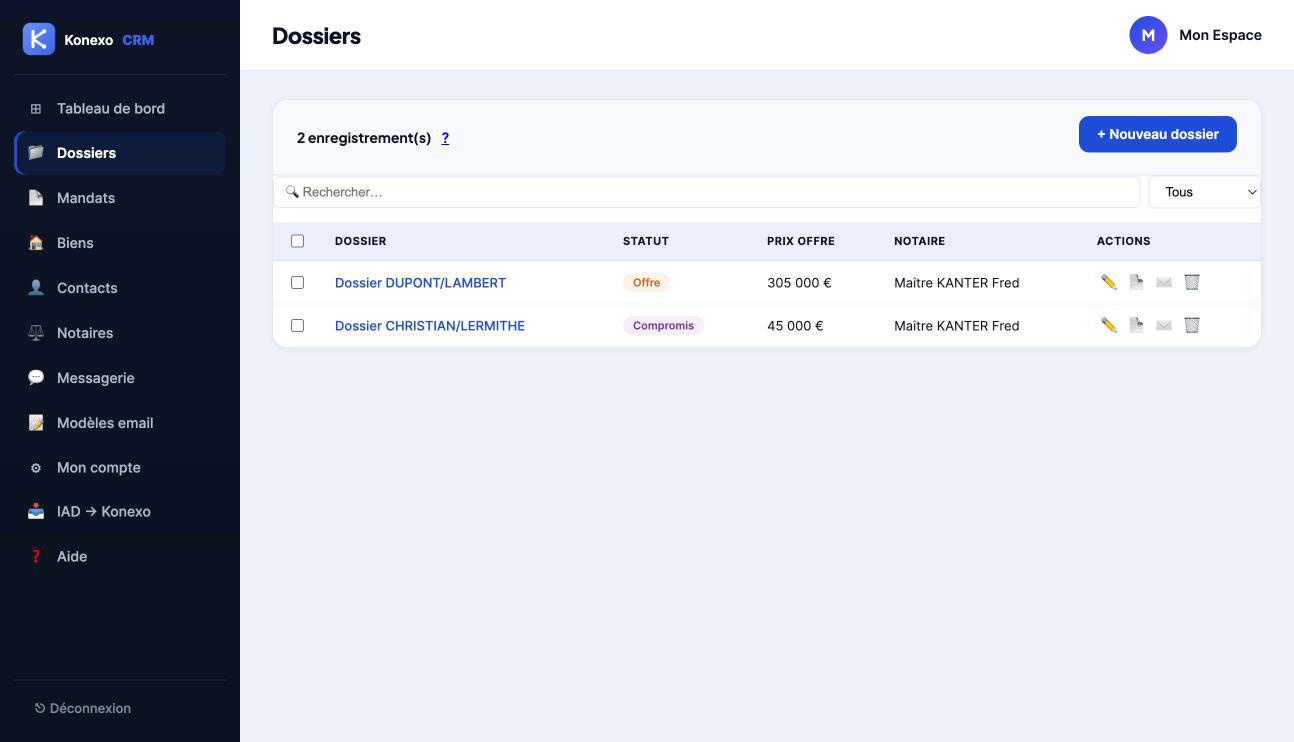Viewport: 1294px width, 742px height.
Task: Open the Aide help page
Action: 120,557
